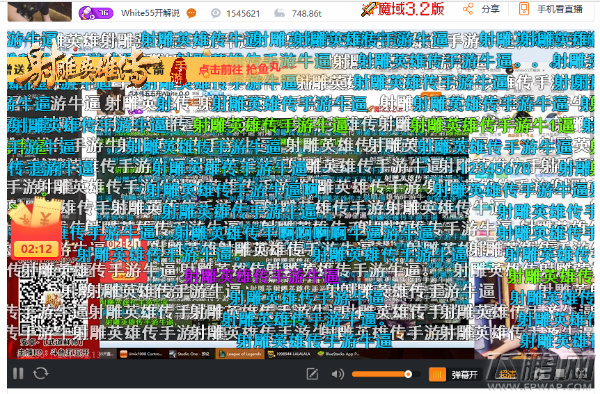Screen dimensions: 600x394
Task: Click the orange chat bubble icon
Action: (191, 14)
